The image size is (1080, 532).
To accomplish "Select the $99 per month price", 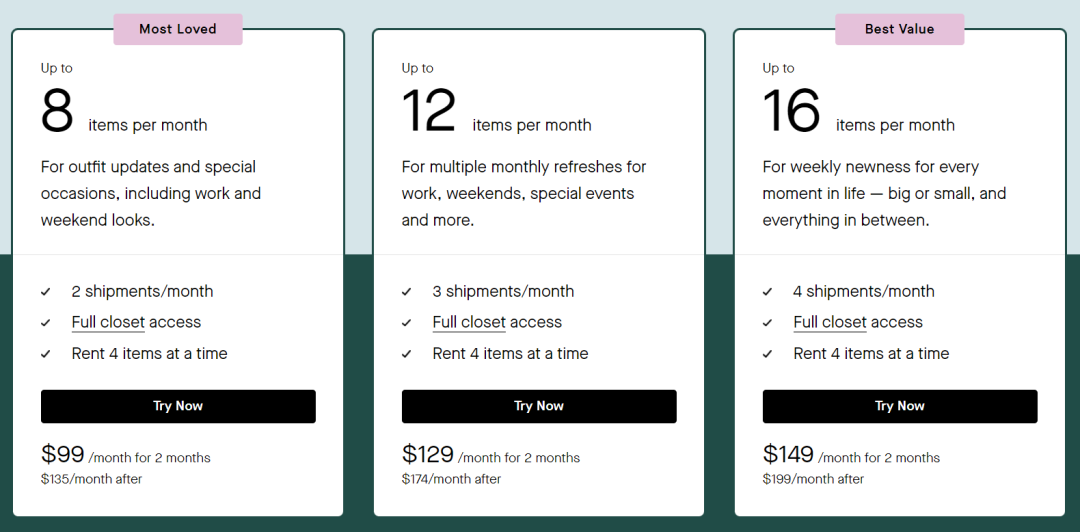I will 63,454.
